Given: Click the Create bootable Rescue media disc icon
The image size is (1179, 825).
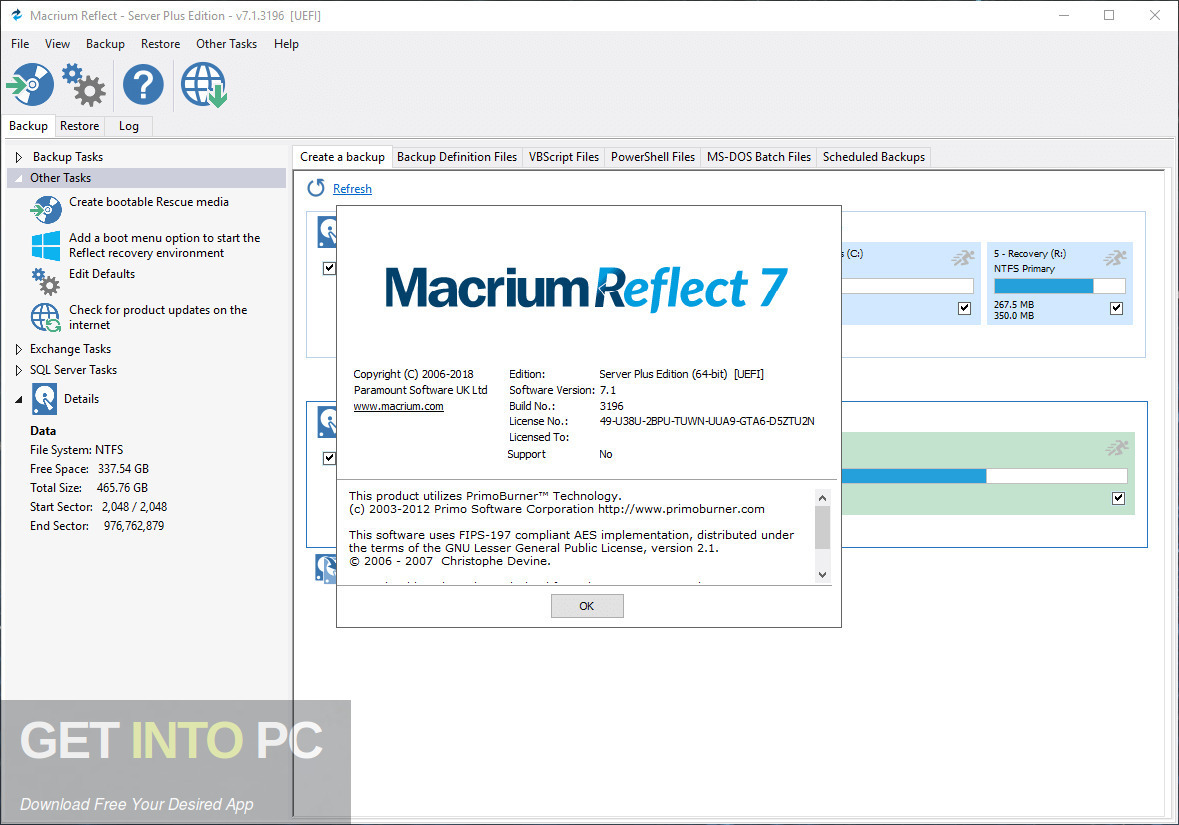Looking at the screenshot, I should pyautogui.click(x=46, y=210).
